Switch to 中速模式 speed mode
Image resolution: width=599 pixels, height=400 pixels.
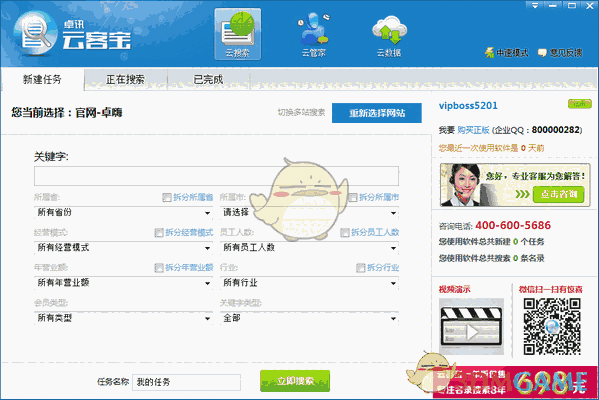pos(507,53)
